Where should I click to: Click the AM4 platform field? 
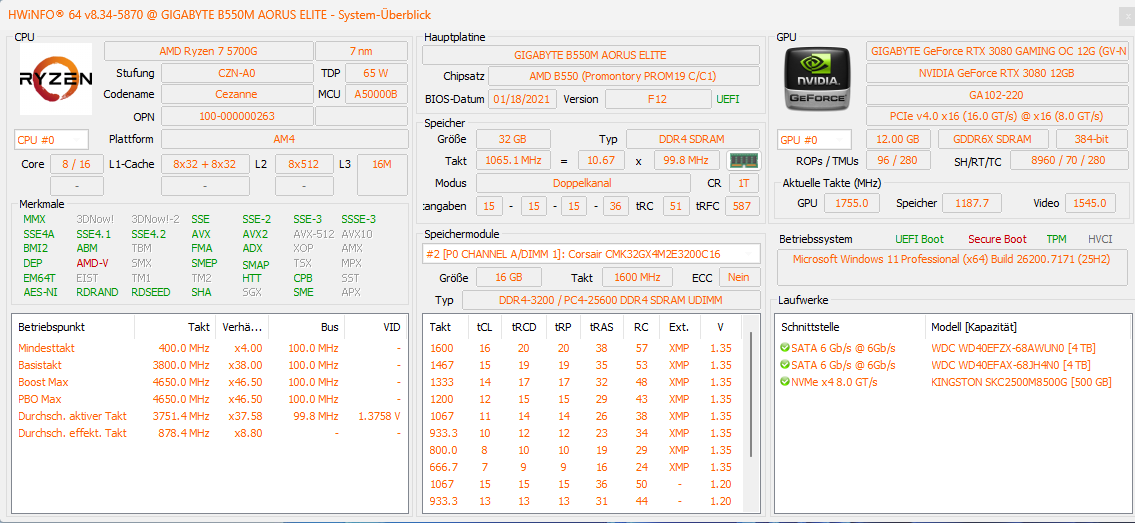pos(284,139)
